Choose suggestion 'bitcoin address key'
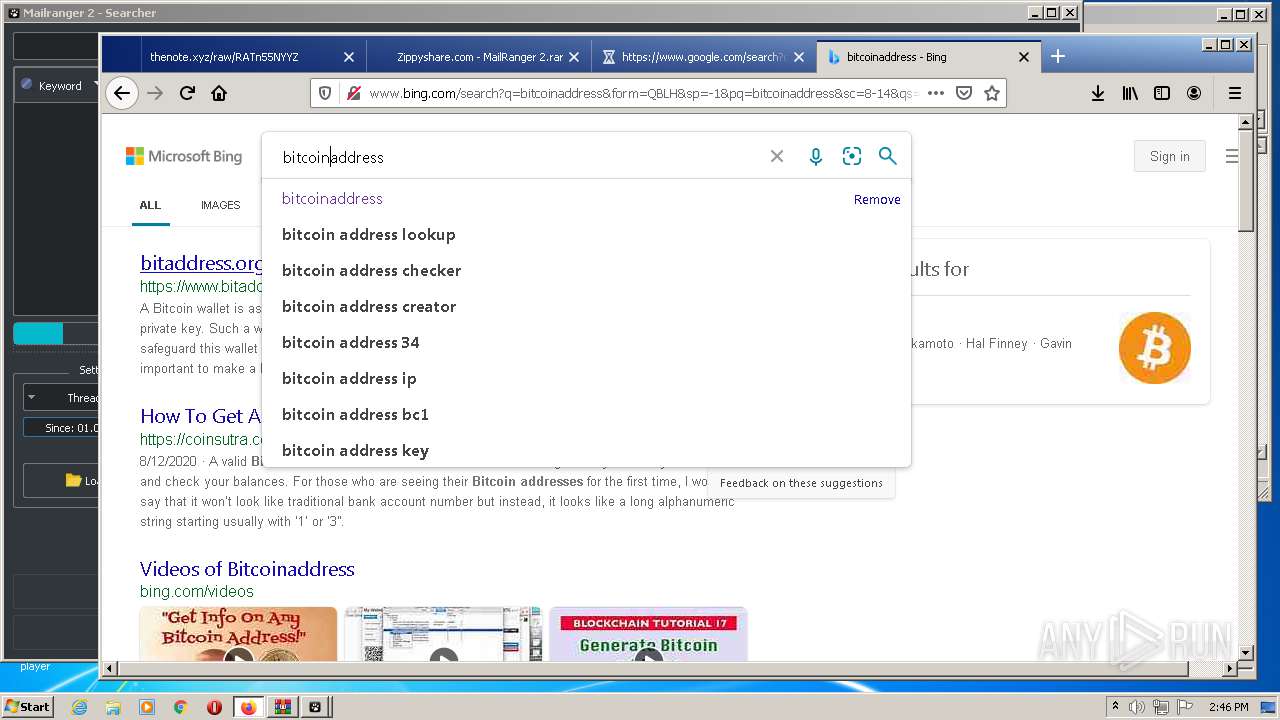This screenshot has width=1280, height=720. click(x=586, y=450)
